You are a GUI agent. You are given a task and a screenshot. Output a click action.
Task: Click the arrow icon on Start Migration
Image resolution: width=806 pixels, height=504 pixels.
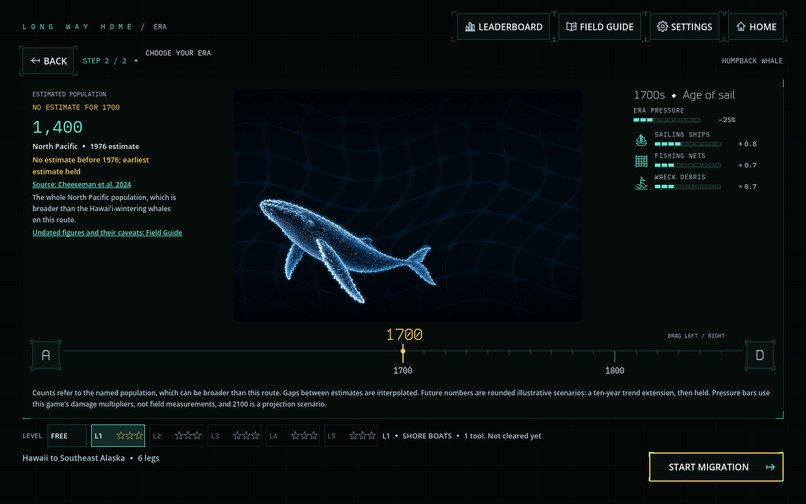click(770, 467)
